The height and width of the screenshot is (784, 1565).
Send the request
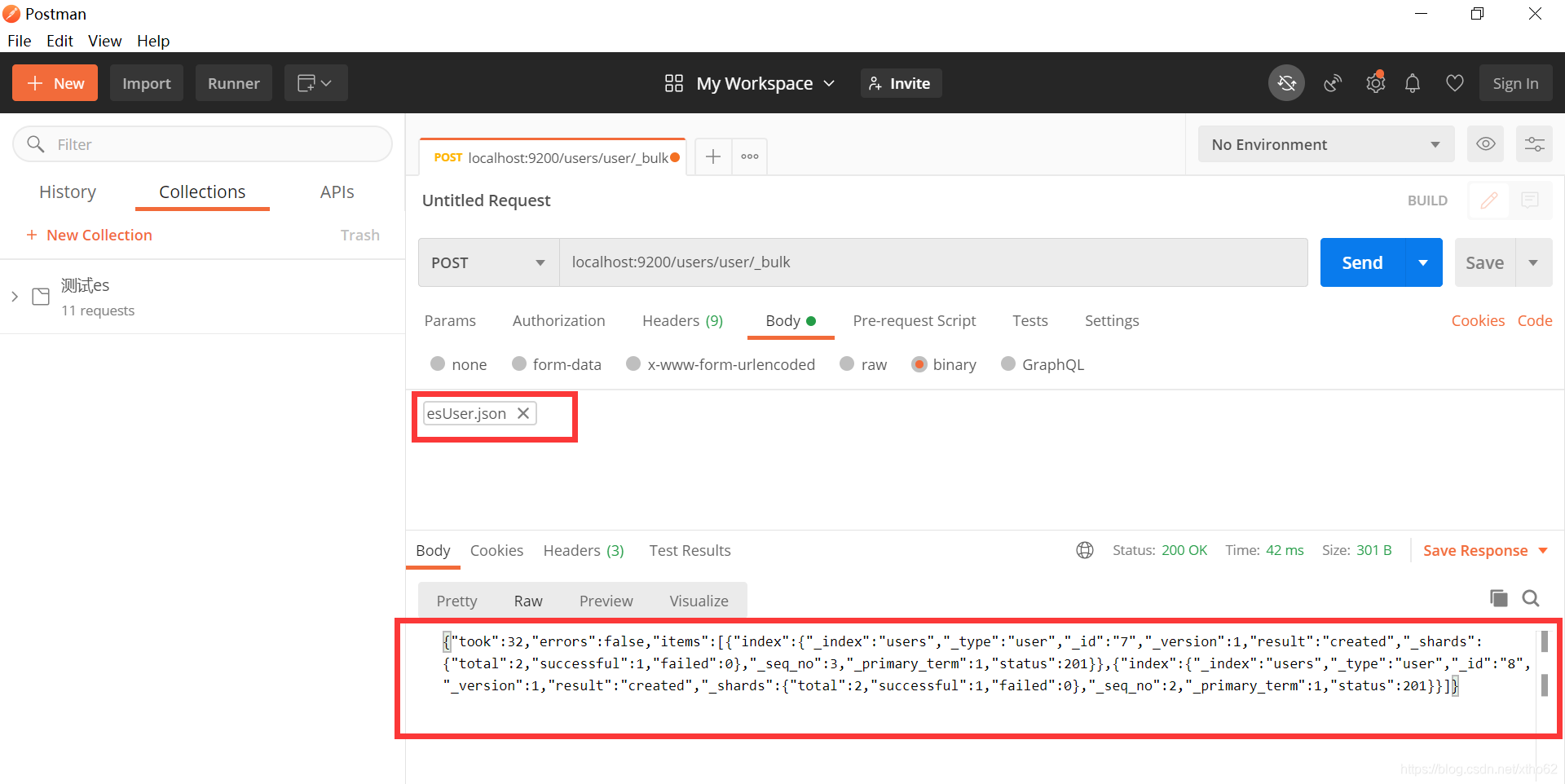point(1362,262)
